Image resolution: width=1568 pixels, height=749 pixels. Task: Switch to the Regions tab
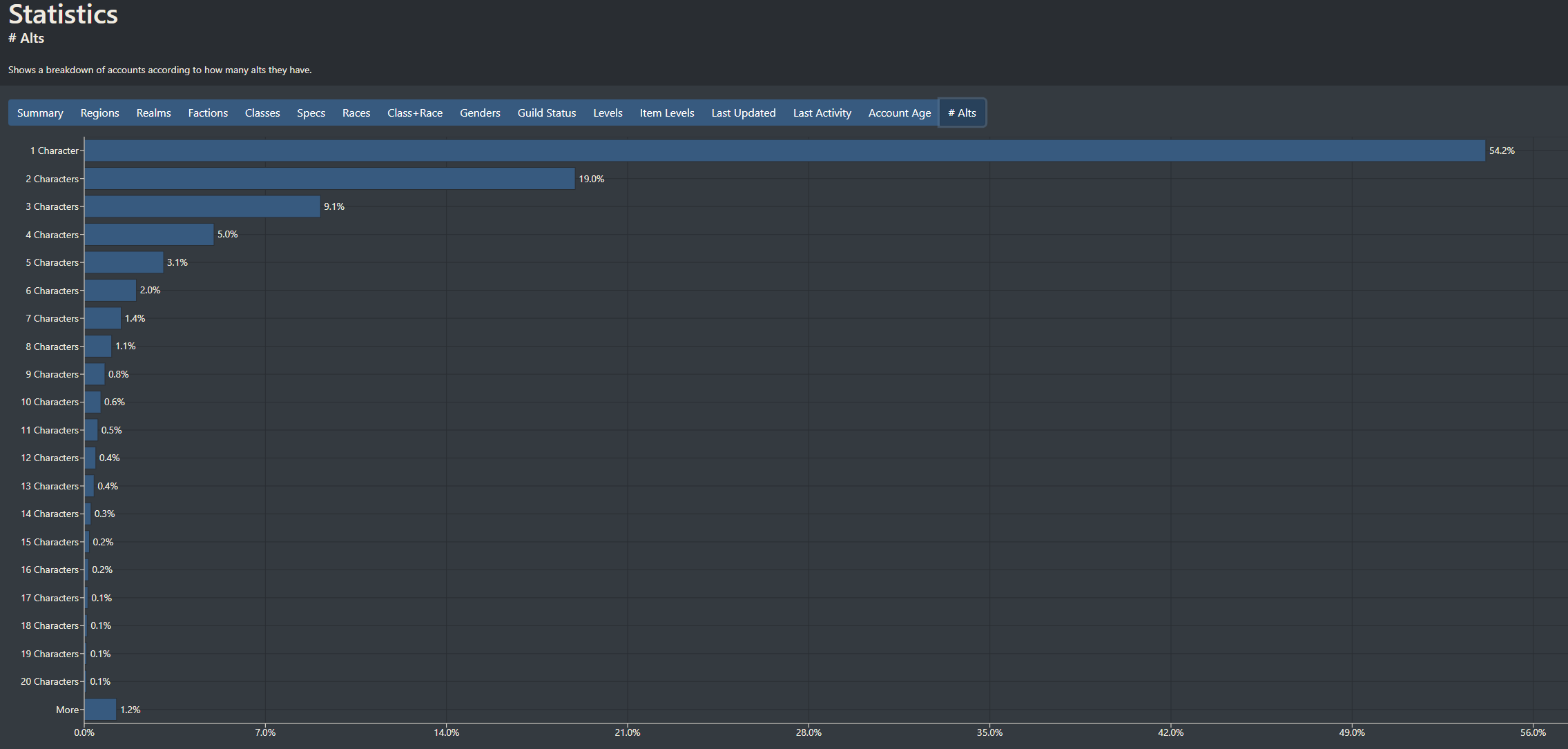pos(99,113)
